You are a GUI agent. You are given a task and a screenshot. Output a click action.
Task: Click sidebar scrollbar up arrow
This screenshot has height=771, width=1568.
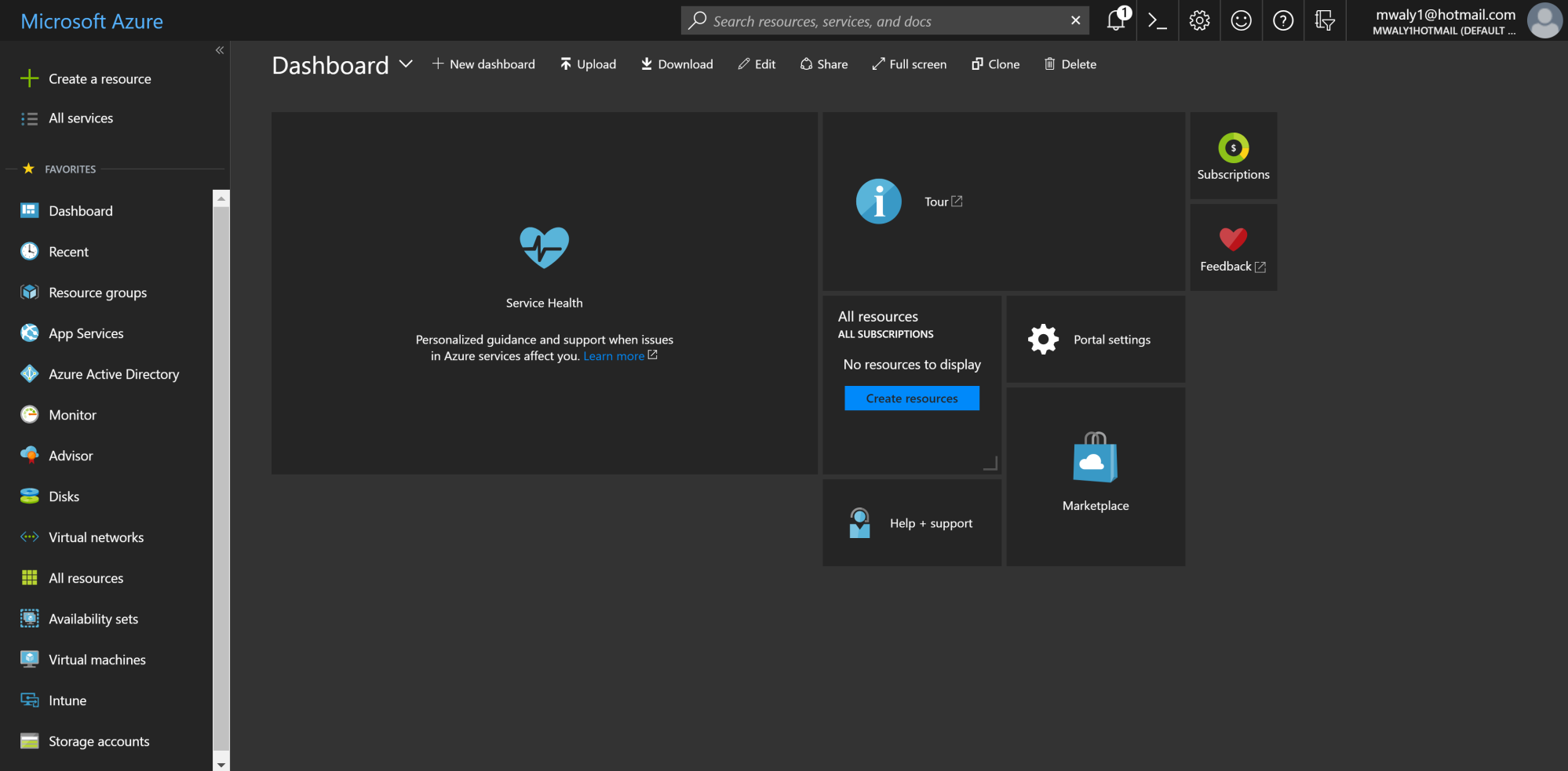point(221,198)
